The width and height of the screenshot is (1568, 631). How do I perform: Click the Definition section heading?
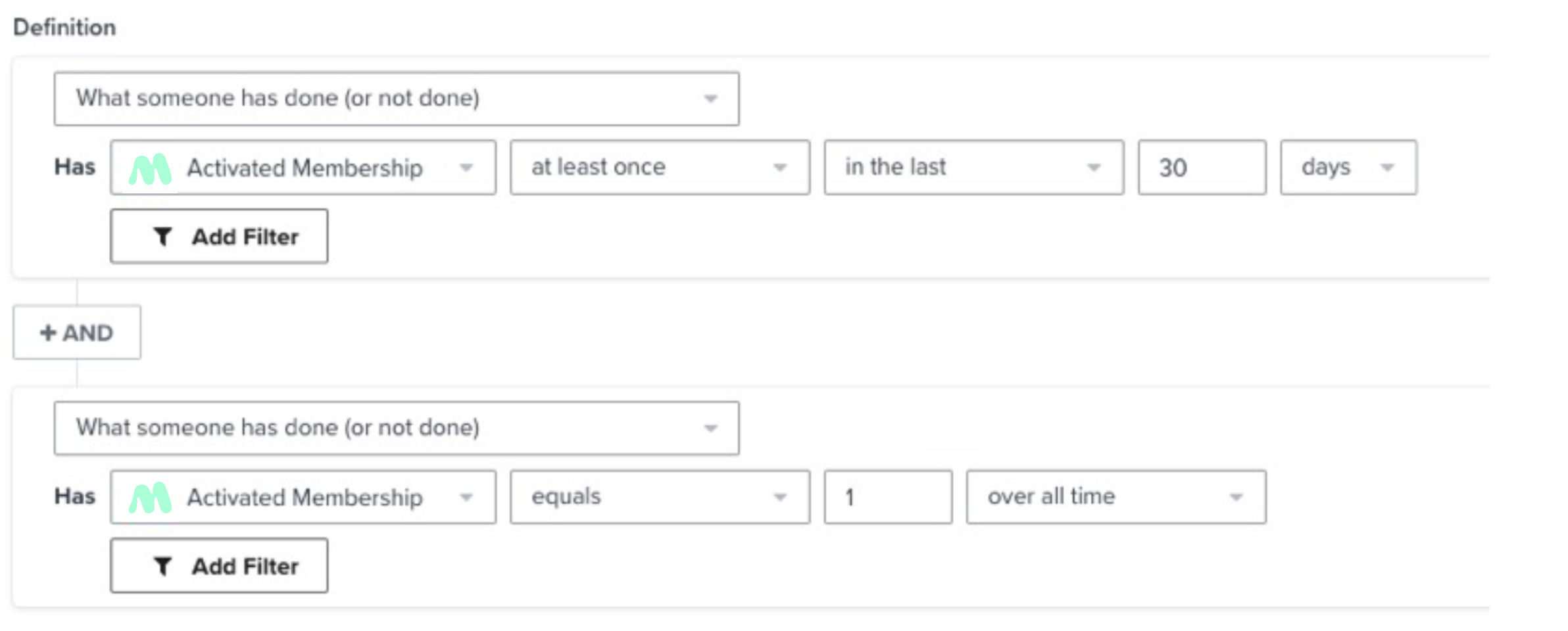click(64, 28)
